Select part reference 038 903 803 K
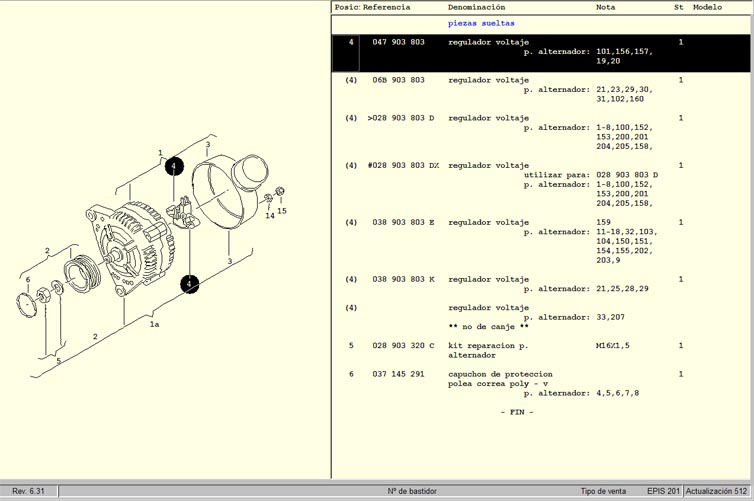This screenshot has height=501, width=754. click(x=403, y=279)
